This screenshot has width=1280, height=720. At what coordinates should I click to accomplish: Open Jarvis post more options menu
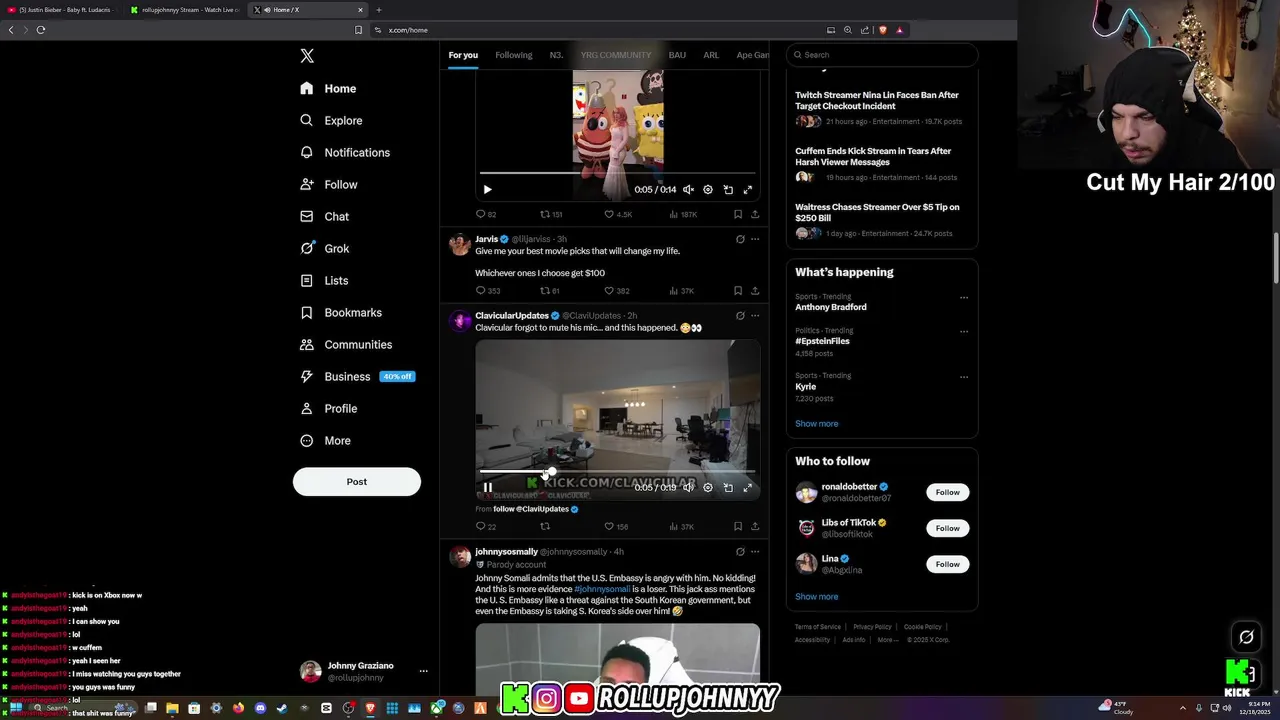coord(755,239)
